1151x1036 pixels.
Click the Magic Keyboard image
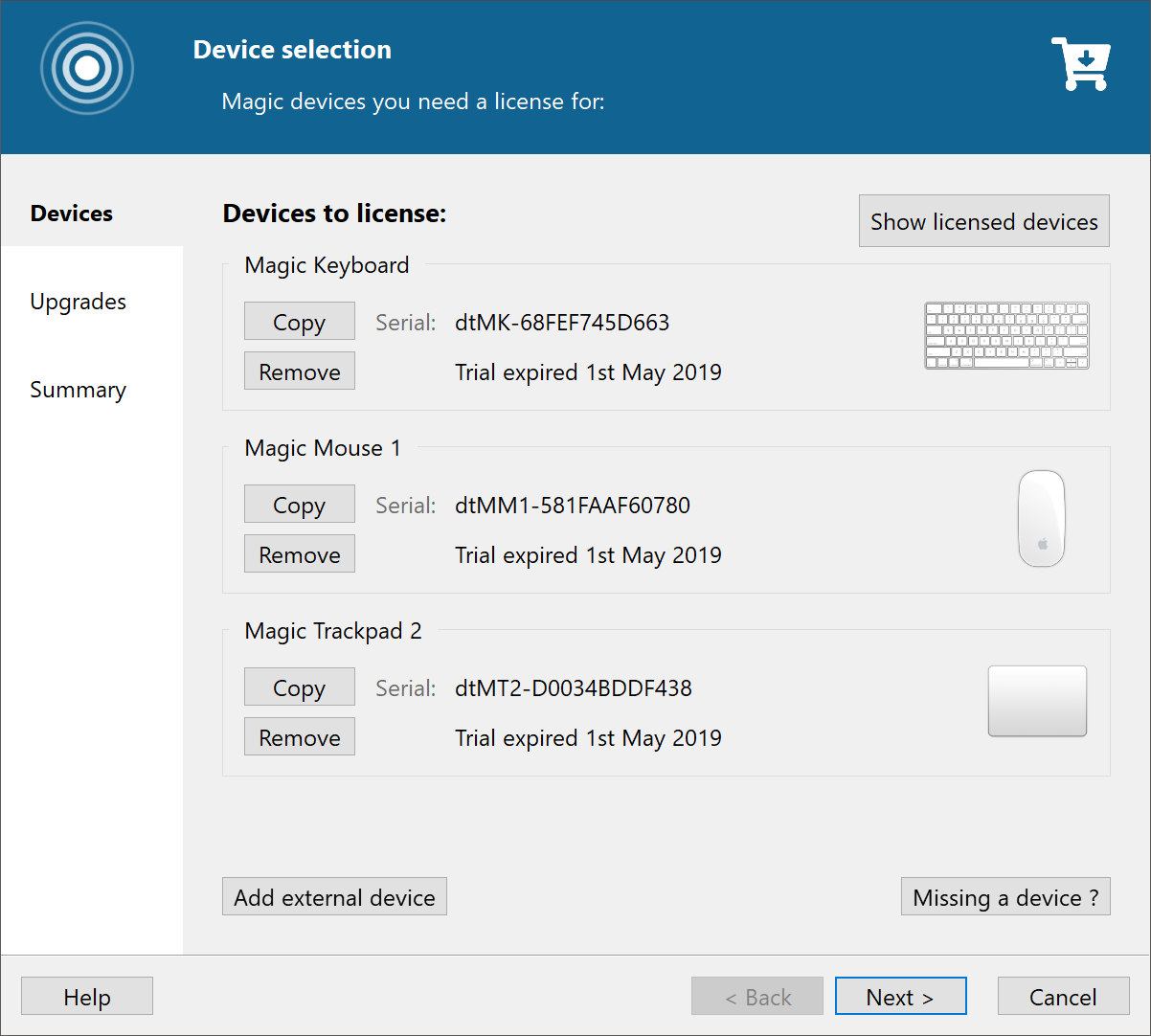tap(1005, 336)
